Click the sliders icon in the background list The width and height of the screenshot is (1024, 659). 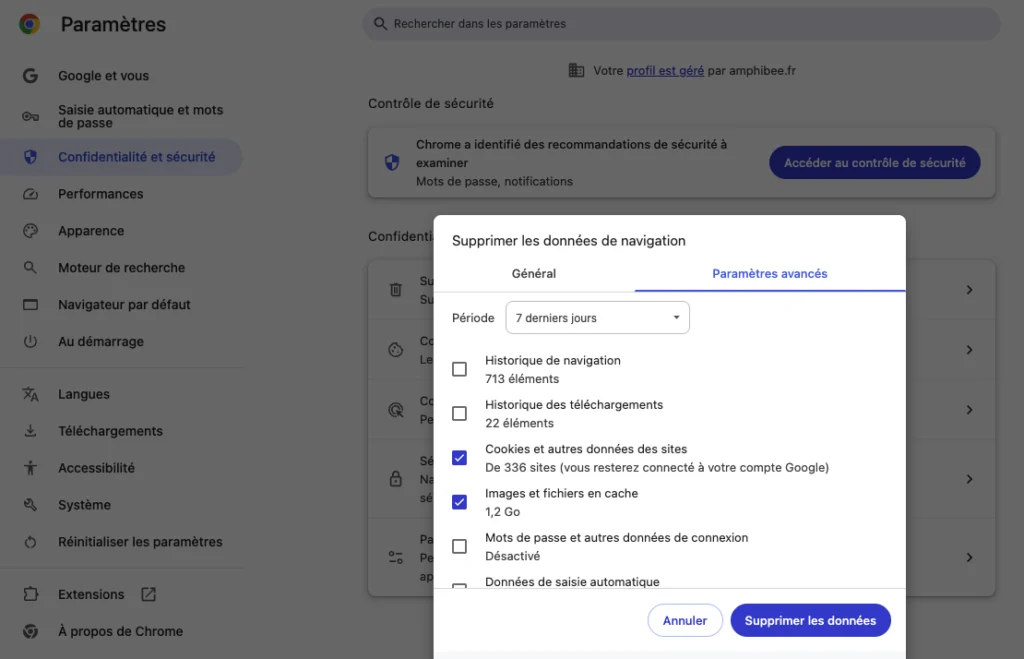point(396,558)
